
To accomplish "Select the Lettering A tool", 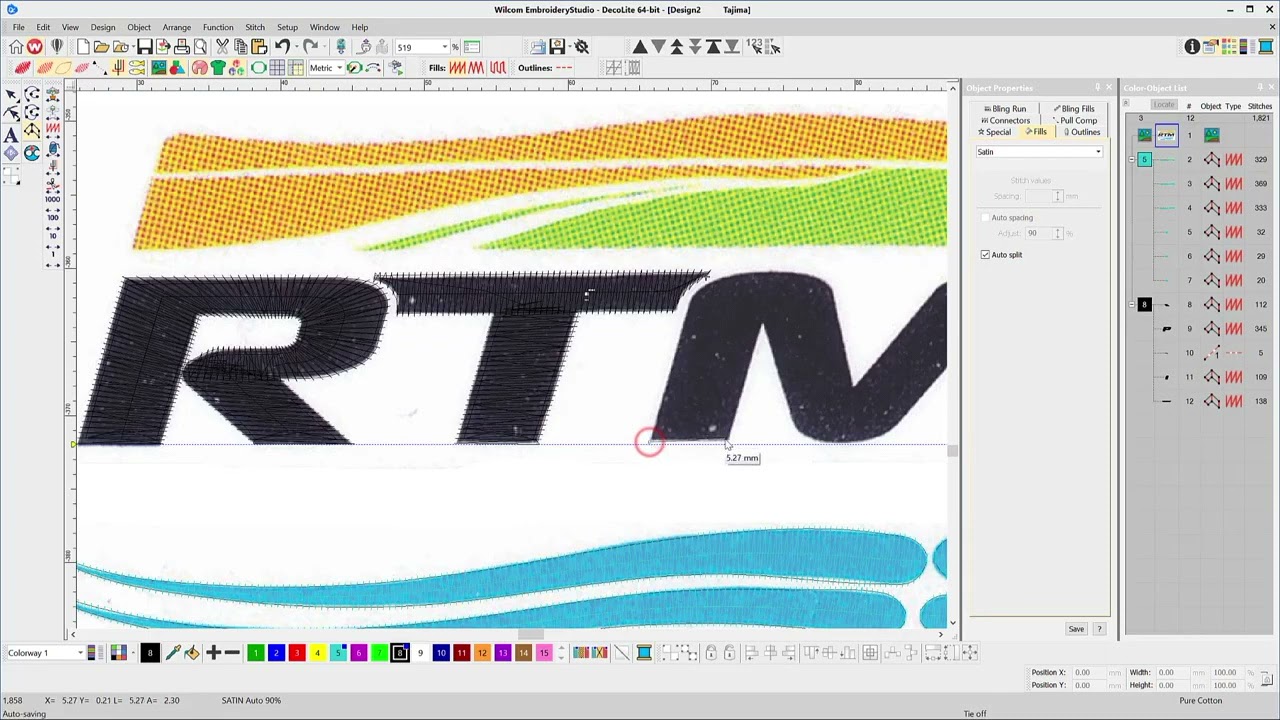I will (12, 134).
